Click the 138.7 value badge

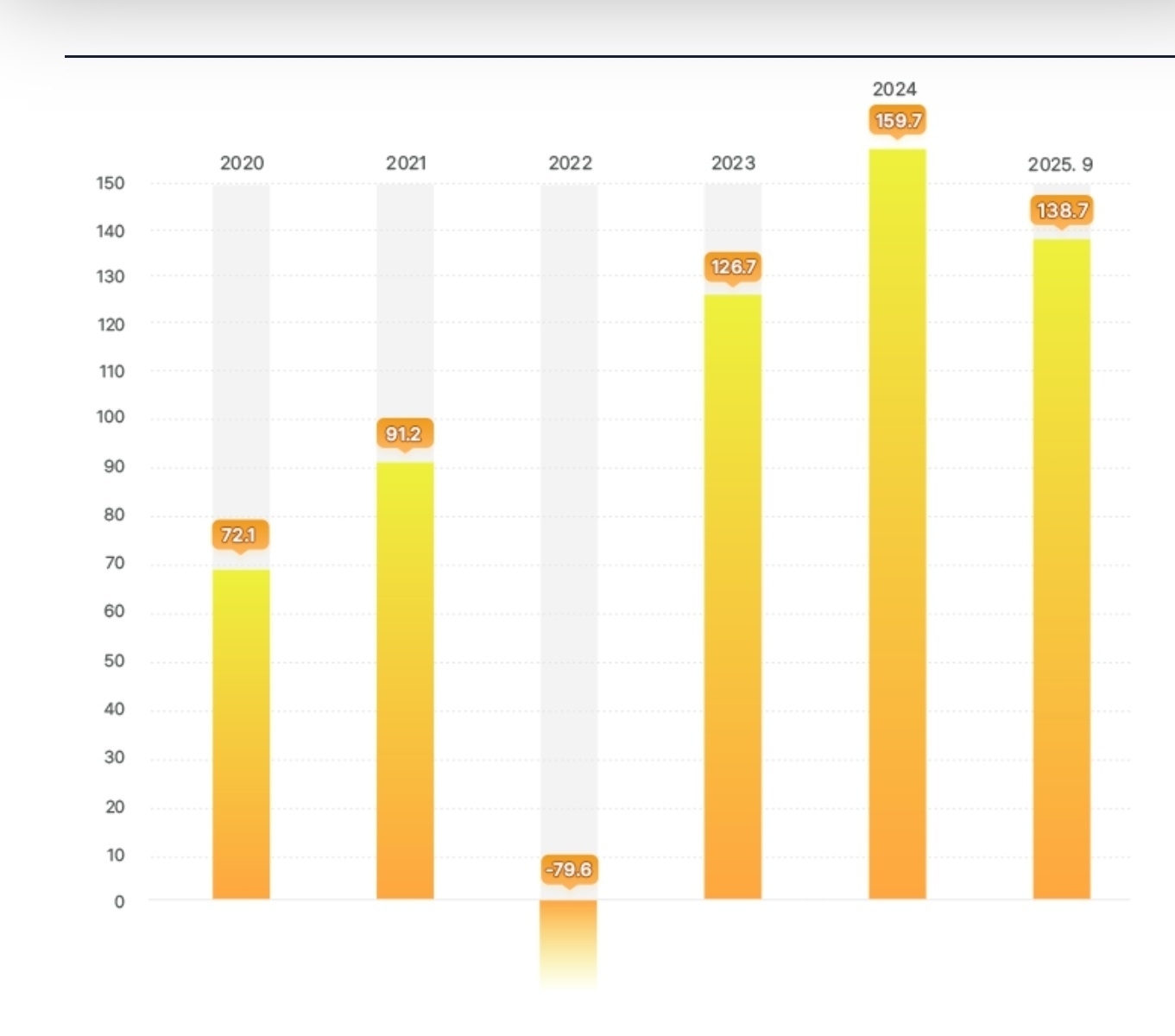point(1062,211)
